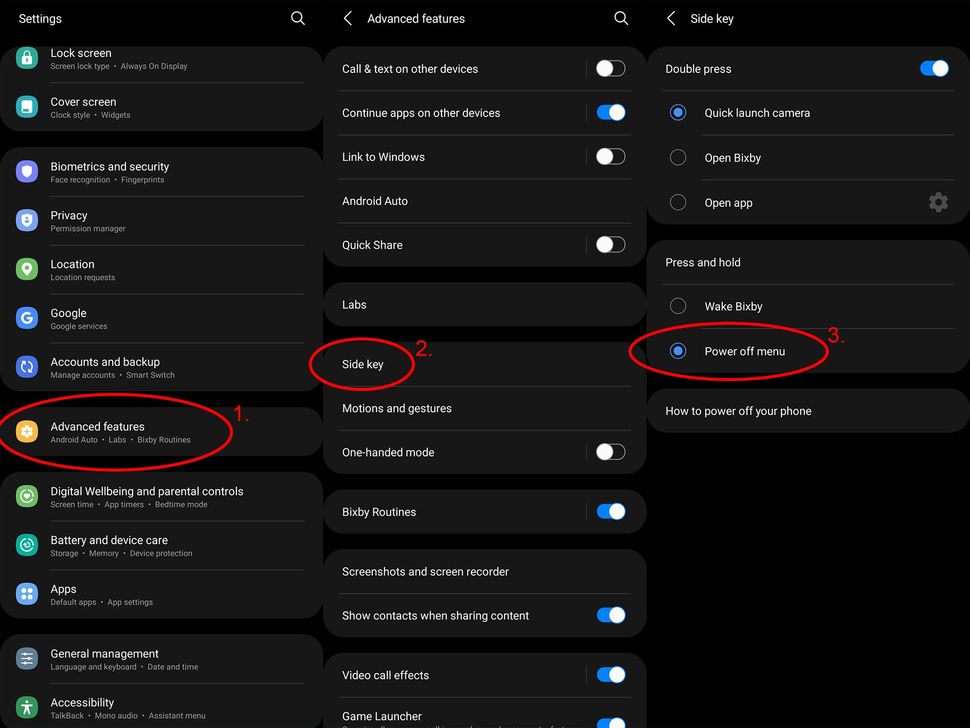Tap How to power off your phone
This screenshot has width=970, height=728.
click(x=738, y=411)
